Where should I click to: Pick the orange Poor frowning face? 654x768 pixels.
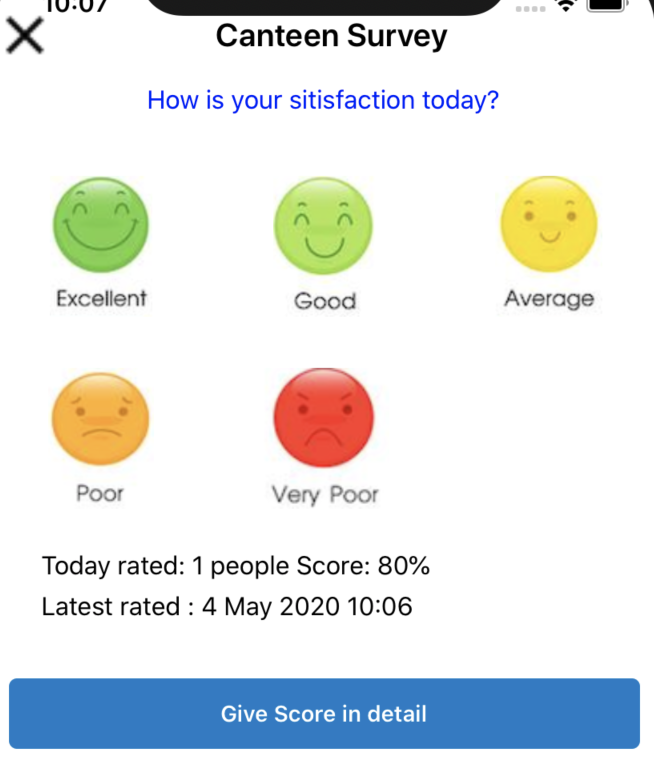100,418
